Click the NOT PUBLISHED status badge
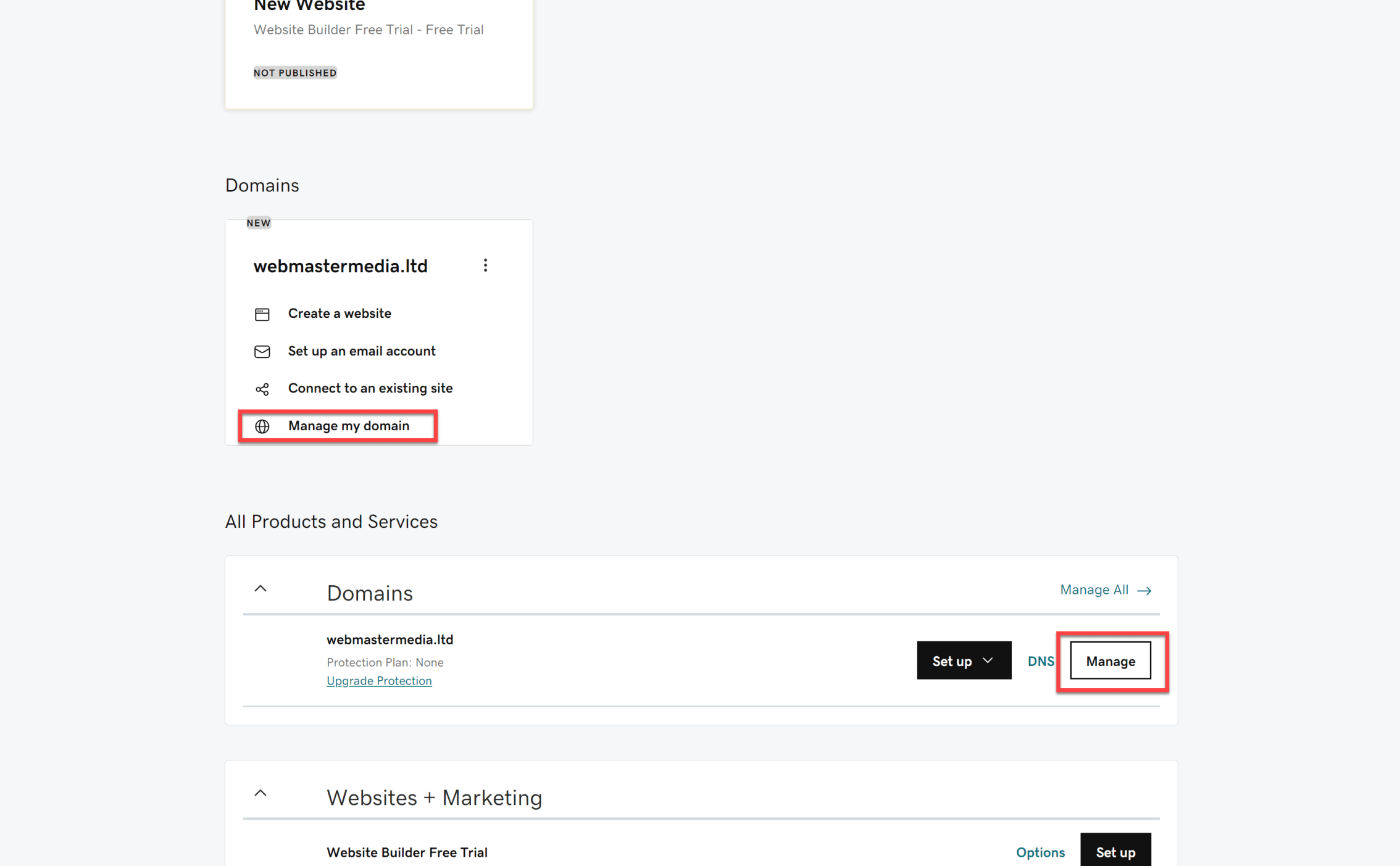The width and height of the screenshot is (1400, 866). click(x=295, y=73)
